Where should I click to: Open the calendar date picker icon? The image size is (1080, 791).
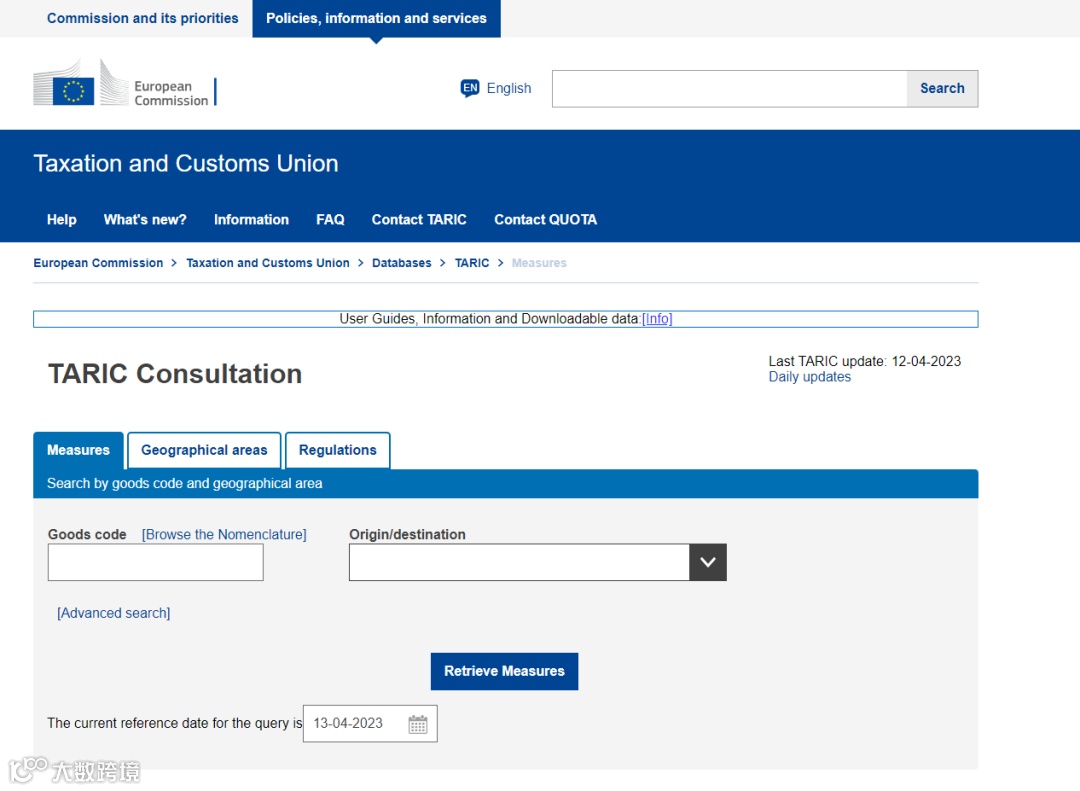(x=418, y=724)
